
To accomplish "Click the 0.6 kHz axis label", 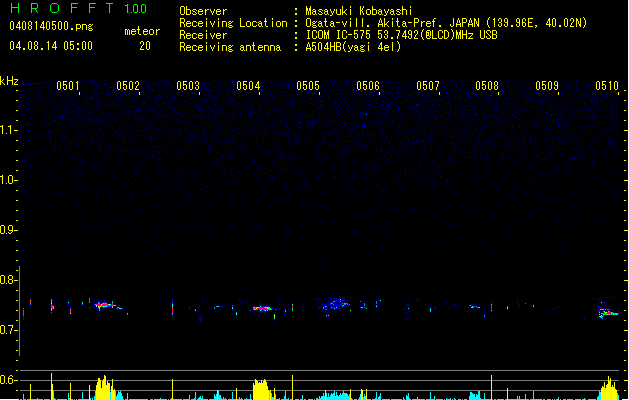I will tap(8, 380).
